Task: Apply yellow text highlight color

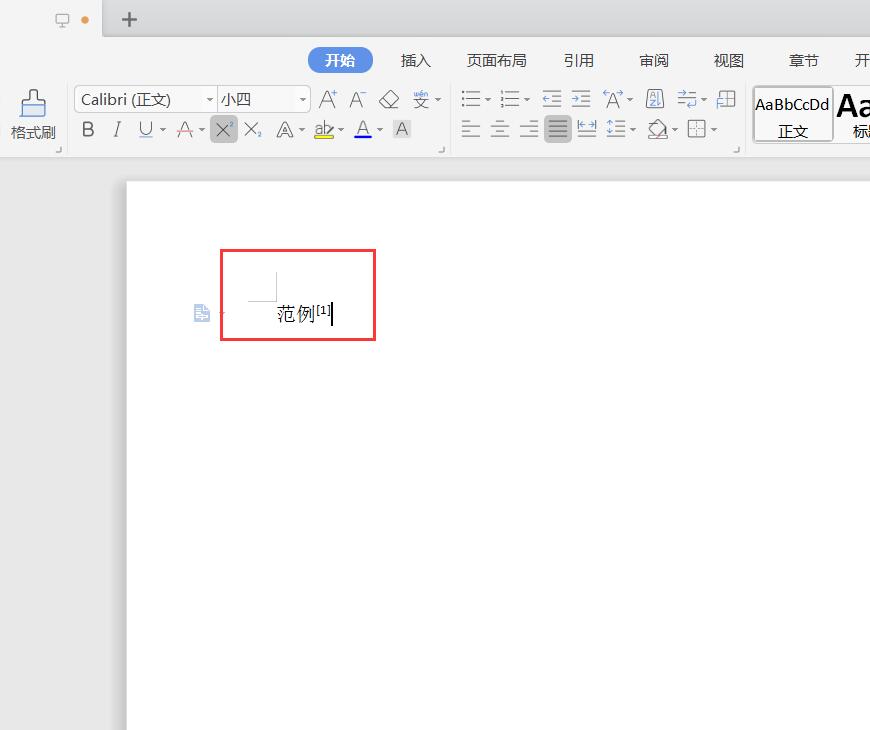Action: 323,129
